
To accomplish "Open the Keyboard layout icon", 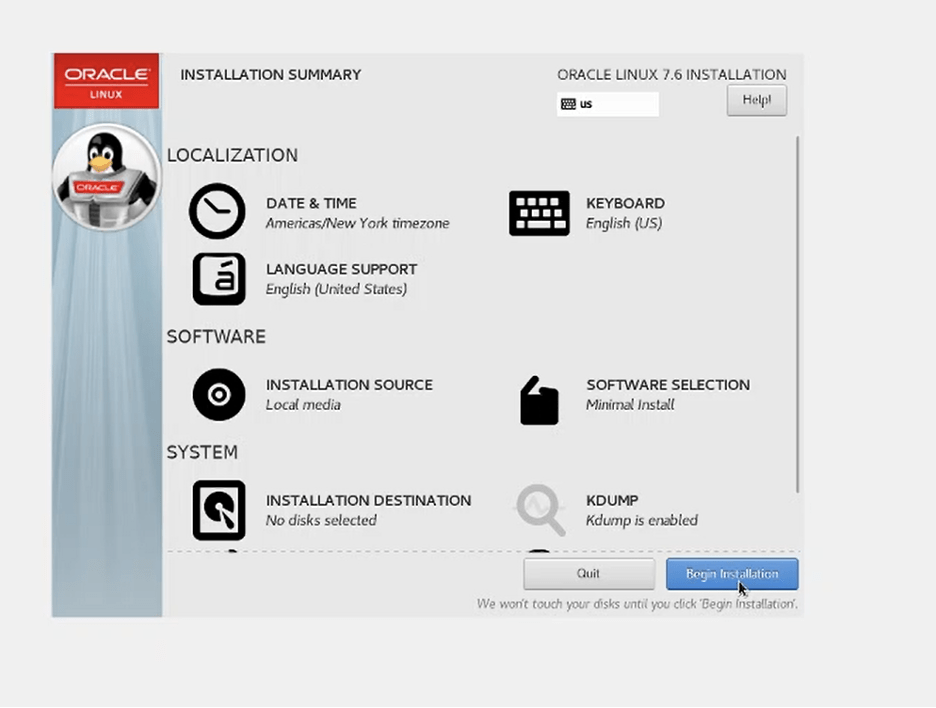I will pos(539,213).
